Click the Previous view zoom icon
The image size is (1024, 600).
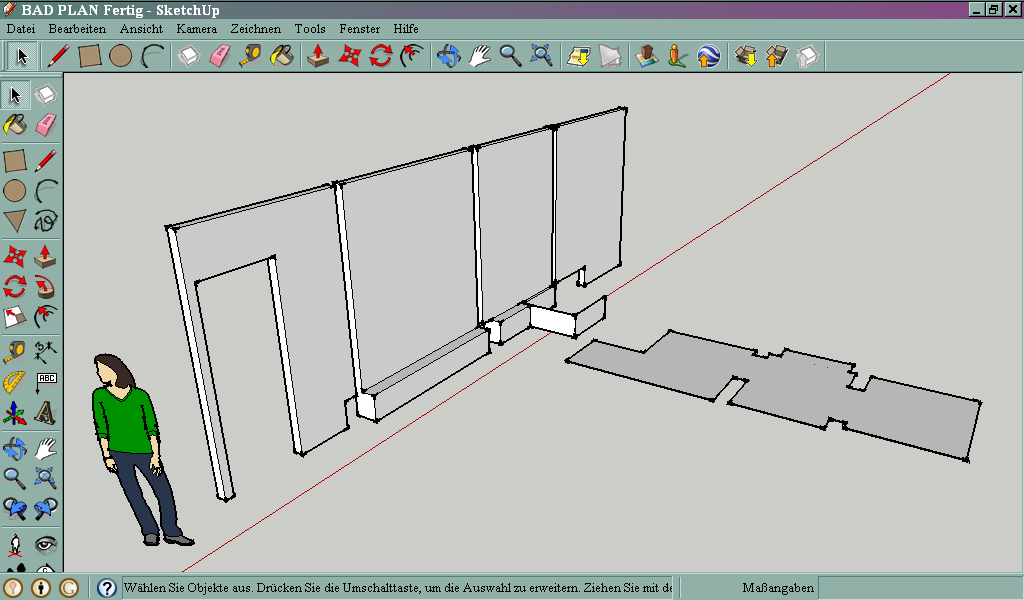(14, 509)
